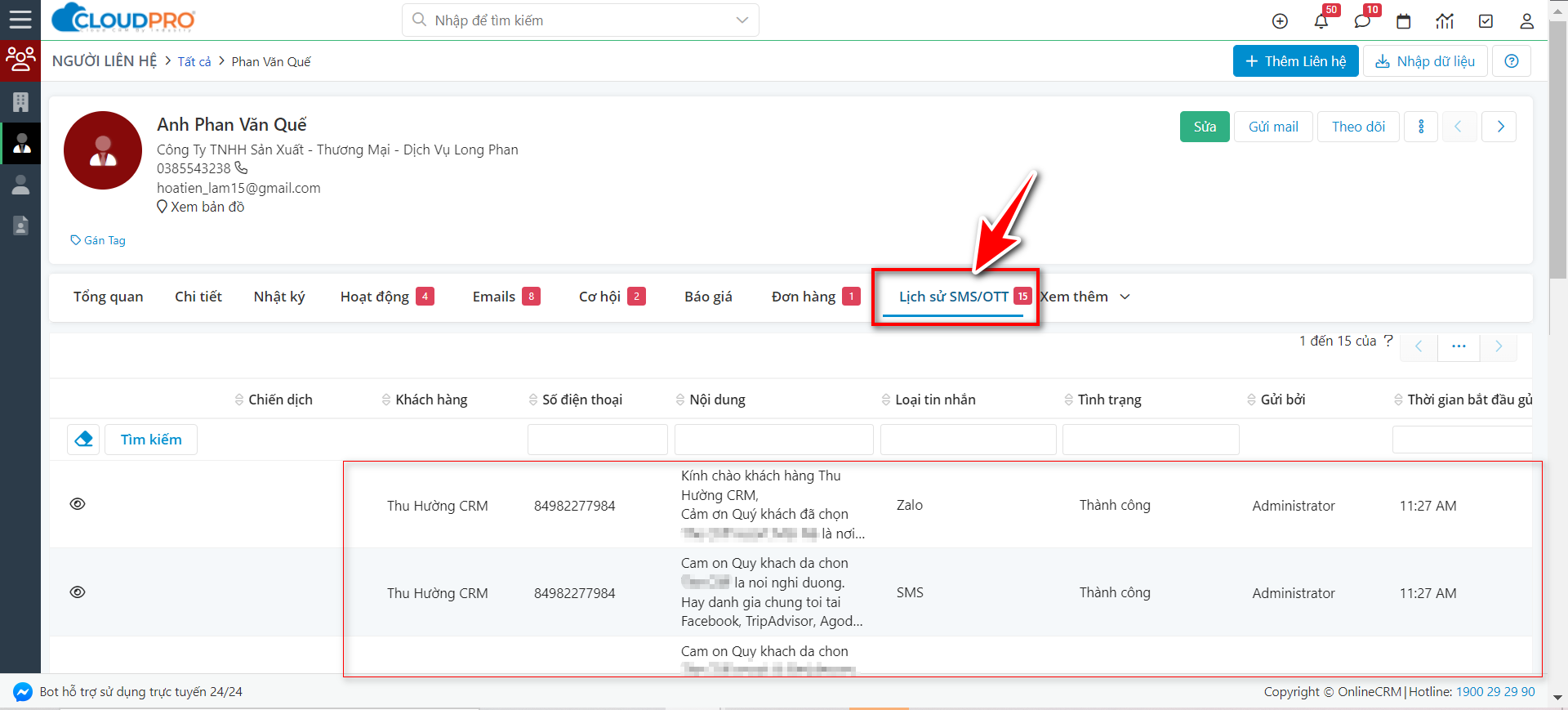
Task: Go to next page of SMS list
Action: tap(1499, 346)
